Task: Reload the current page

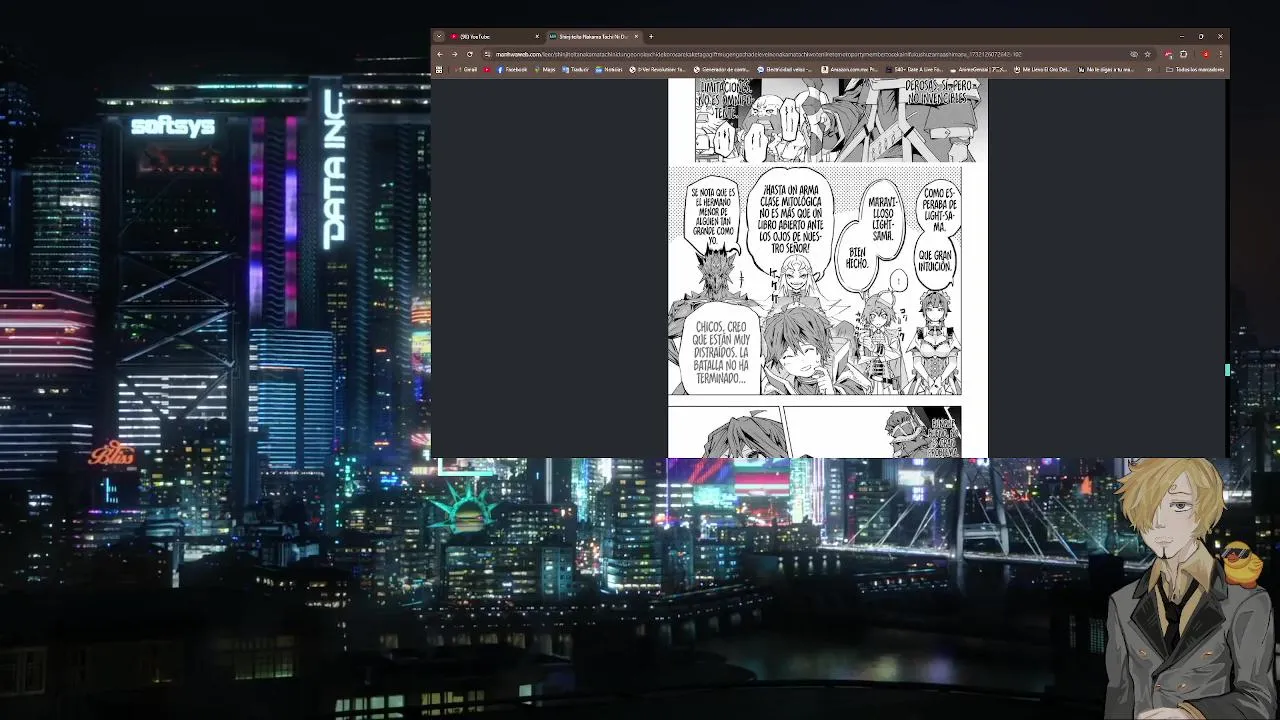Action: [469, 54]
